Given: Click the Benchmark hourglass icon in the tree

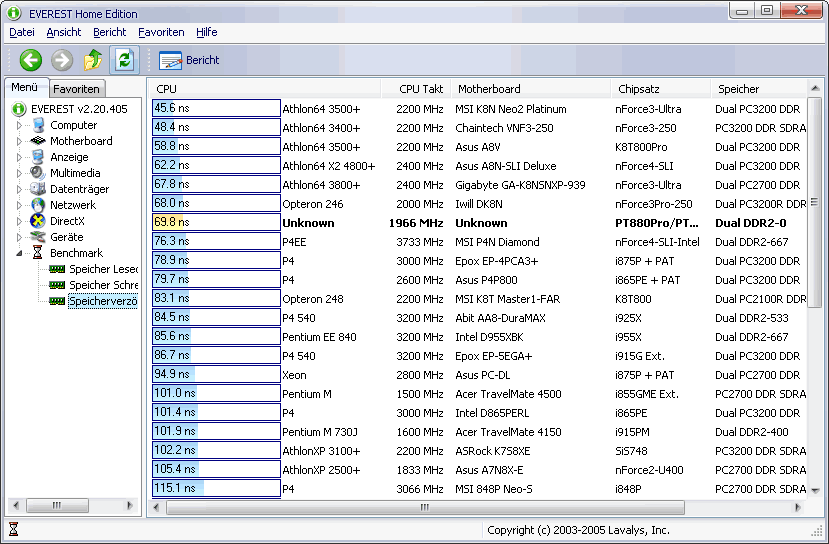Looking at the screenshot, I should click(x=38, y=253).
